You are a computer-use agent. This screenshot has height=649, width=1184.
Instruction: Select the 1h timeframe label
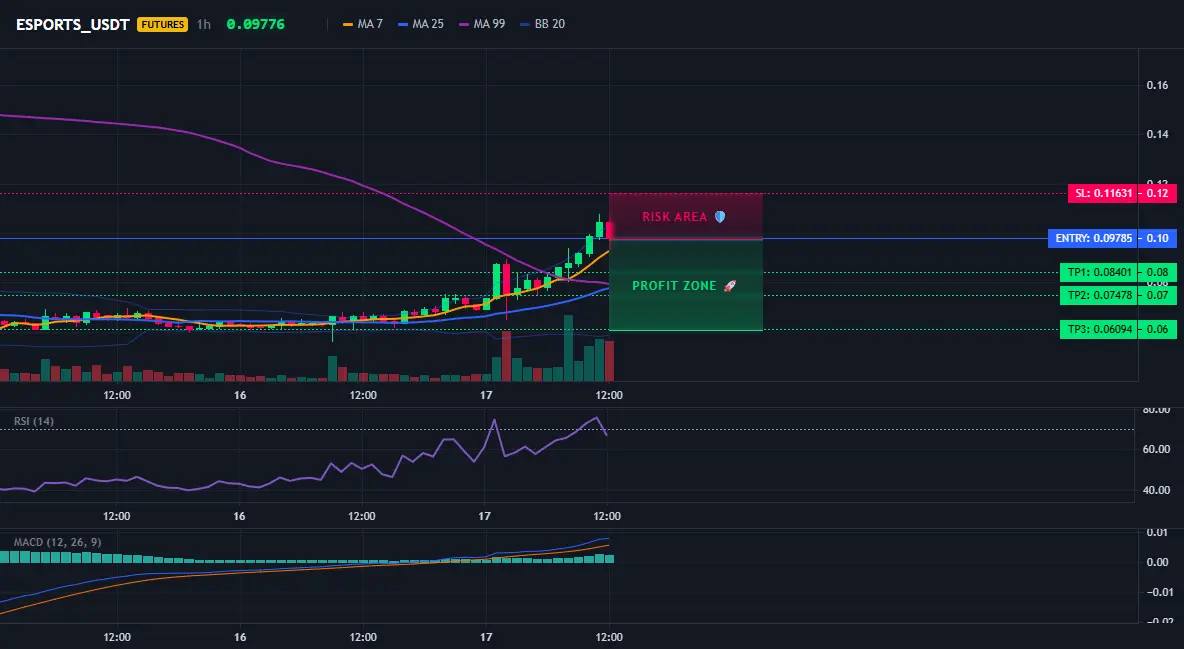point(203,24)
